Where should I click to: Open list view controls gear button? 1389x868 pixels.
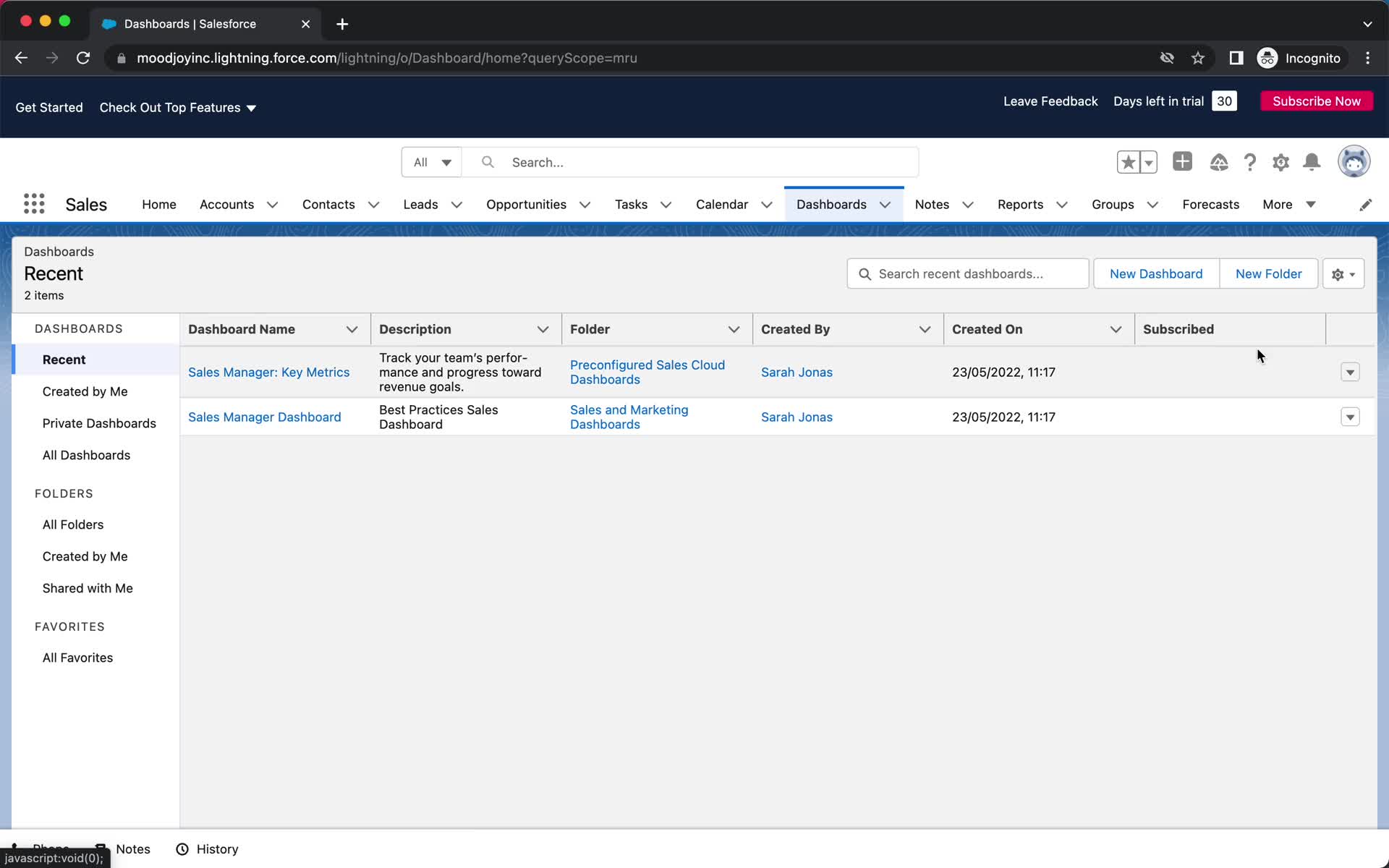click(x=1343, y=274)
